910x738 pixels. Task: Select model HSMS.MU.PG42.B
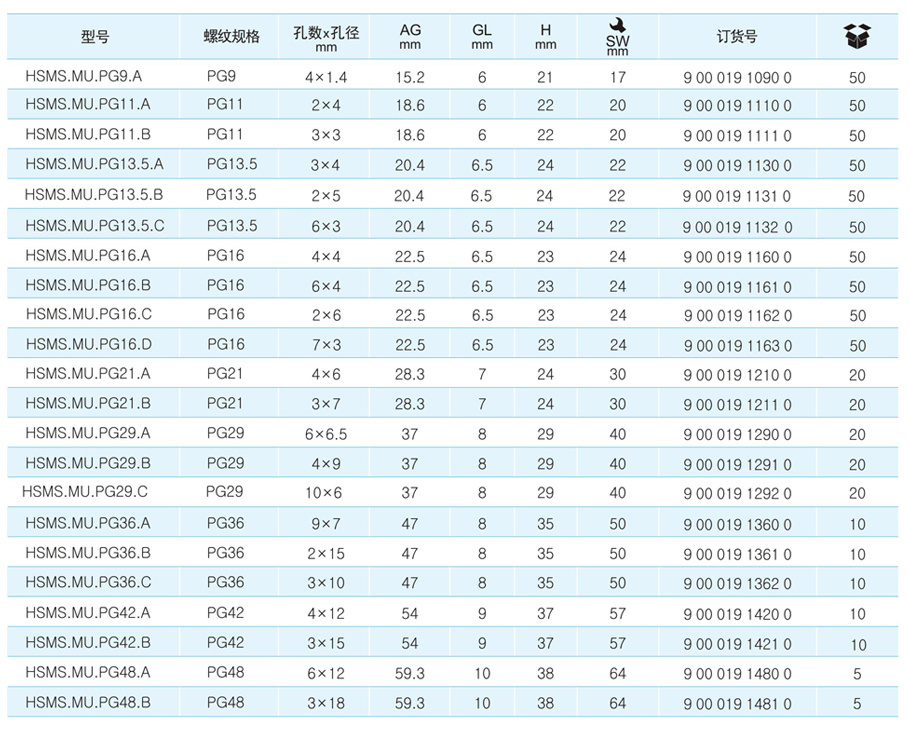(88, 642)
